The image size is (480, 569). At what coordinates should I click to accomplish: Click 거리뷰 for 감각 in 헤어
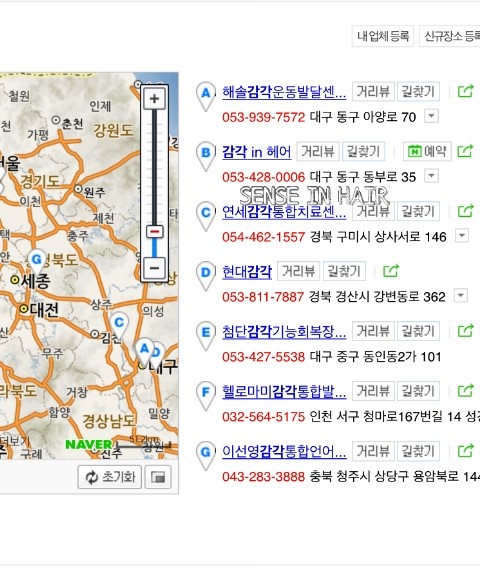pyautogui.click(x=318, y=151)
